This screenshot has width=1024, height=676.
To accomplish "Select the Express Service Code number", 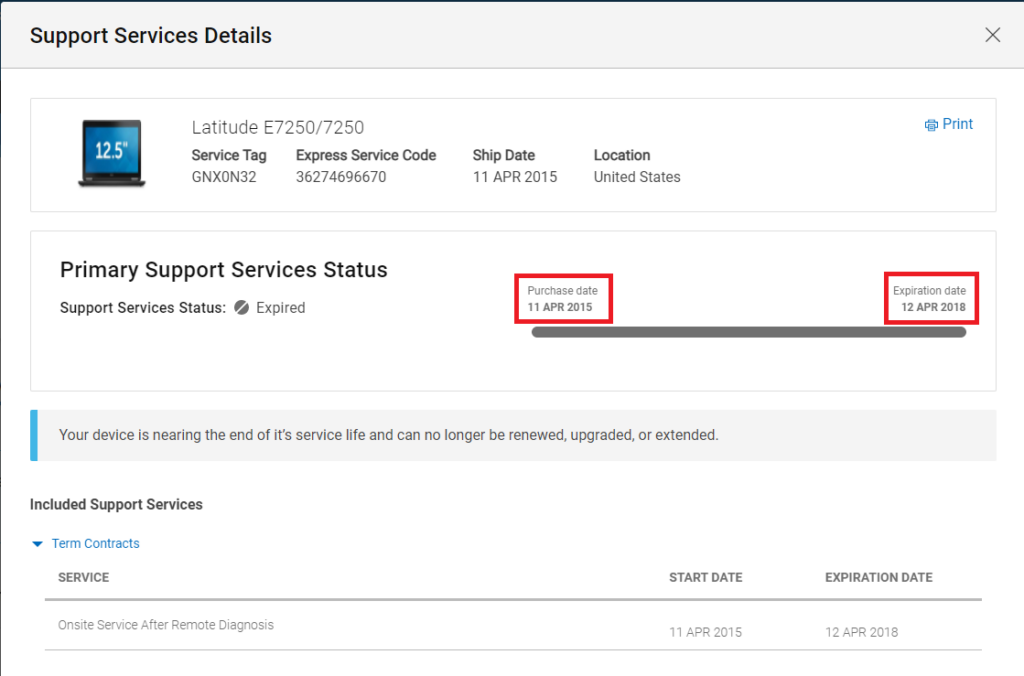I will point(341,177).
